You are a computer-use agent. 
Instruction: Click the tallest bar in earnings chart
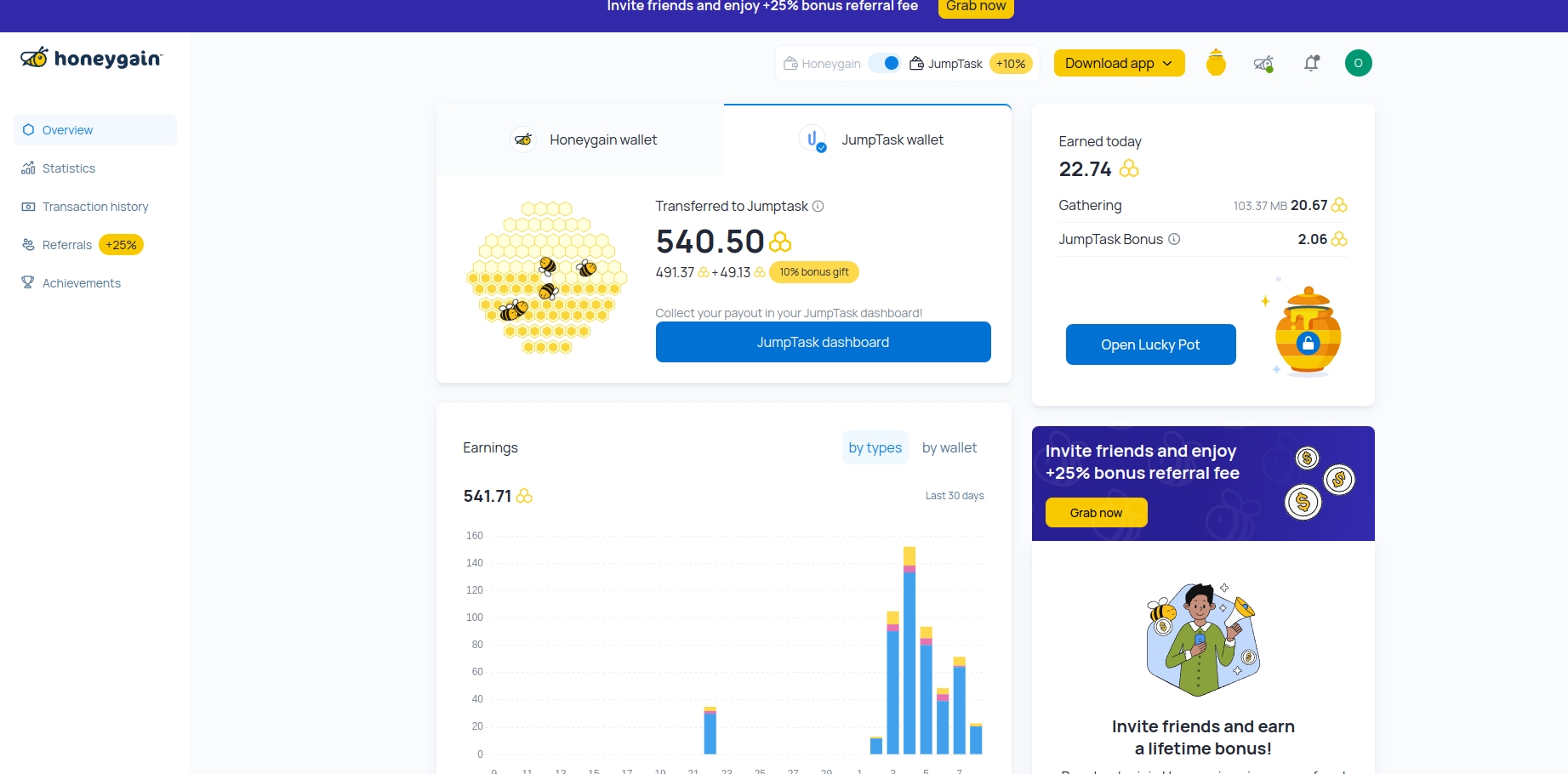[x=909, y=651]
